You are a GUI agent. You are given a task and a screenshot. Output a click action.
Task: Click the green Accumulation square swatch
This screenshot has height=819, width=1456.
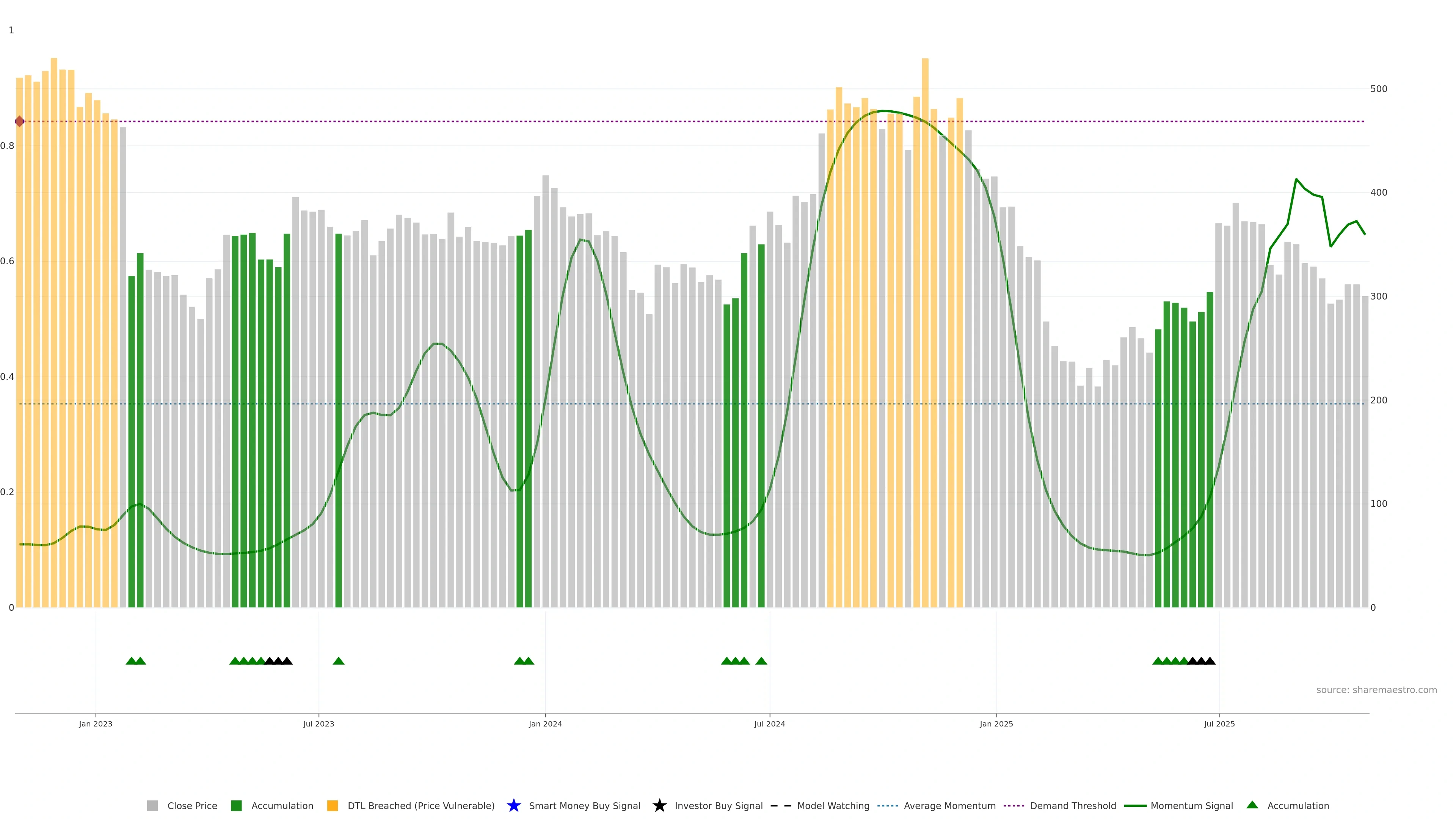236,805
